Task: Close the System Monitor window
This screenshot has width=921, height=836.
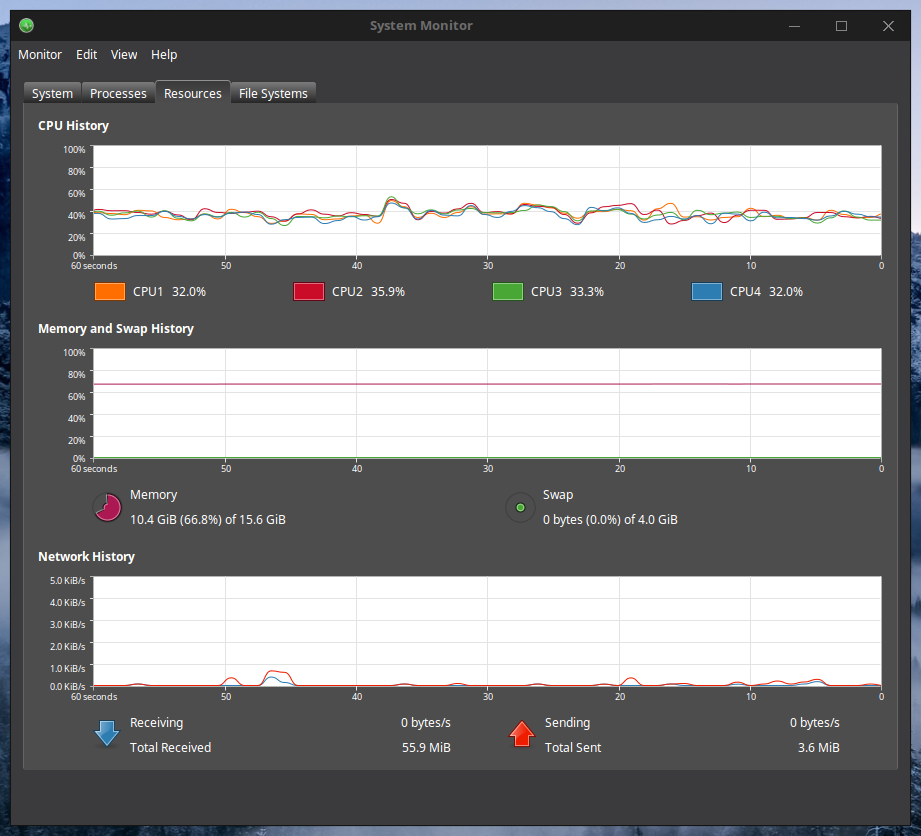Action: coord(888,26)
